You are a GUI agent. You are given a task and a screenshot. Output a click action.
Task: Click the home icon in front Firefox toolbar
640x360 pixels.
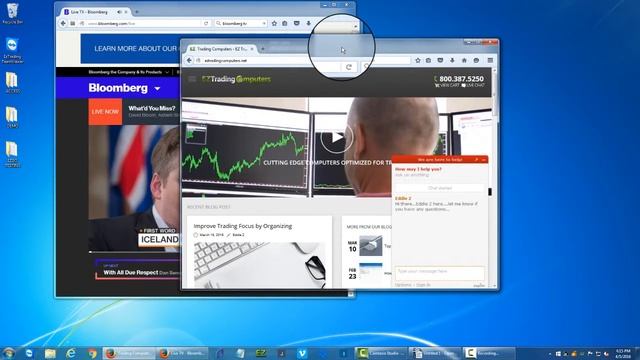(464, 60)
